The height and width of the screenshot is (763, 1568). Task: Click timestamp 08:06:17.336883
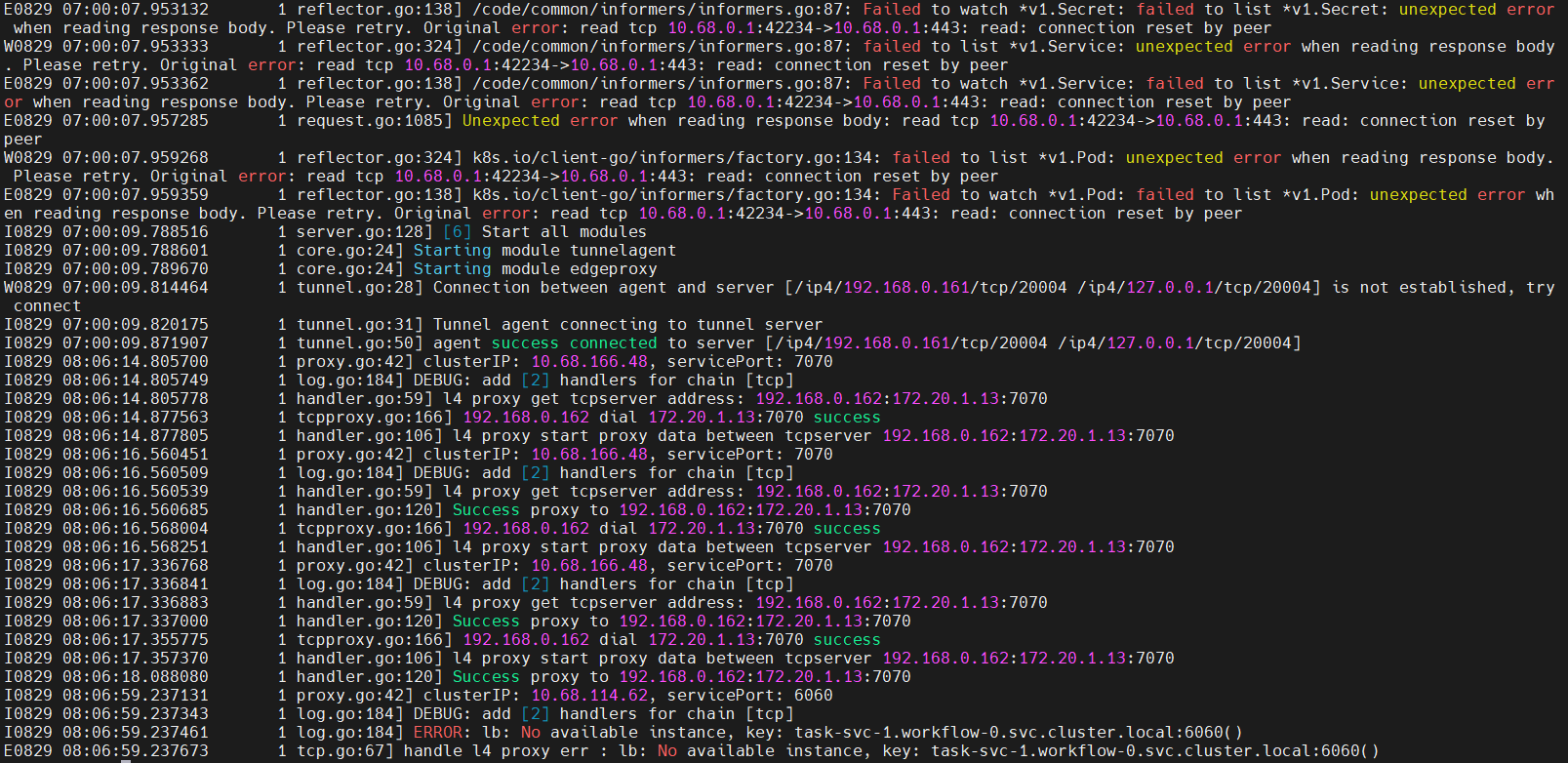[136, 603]
